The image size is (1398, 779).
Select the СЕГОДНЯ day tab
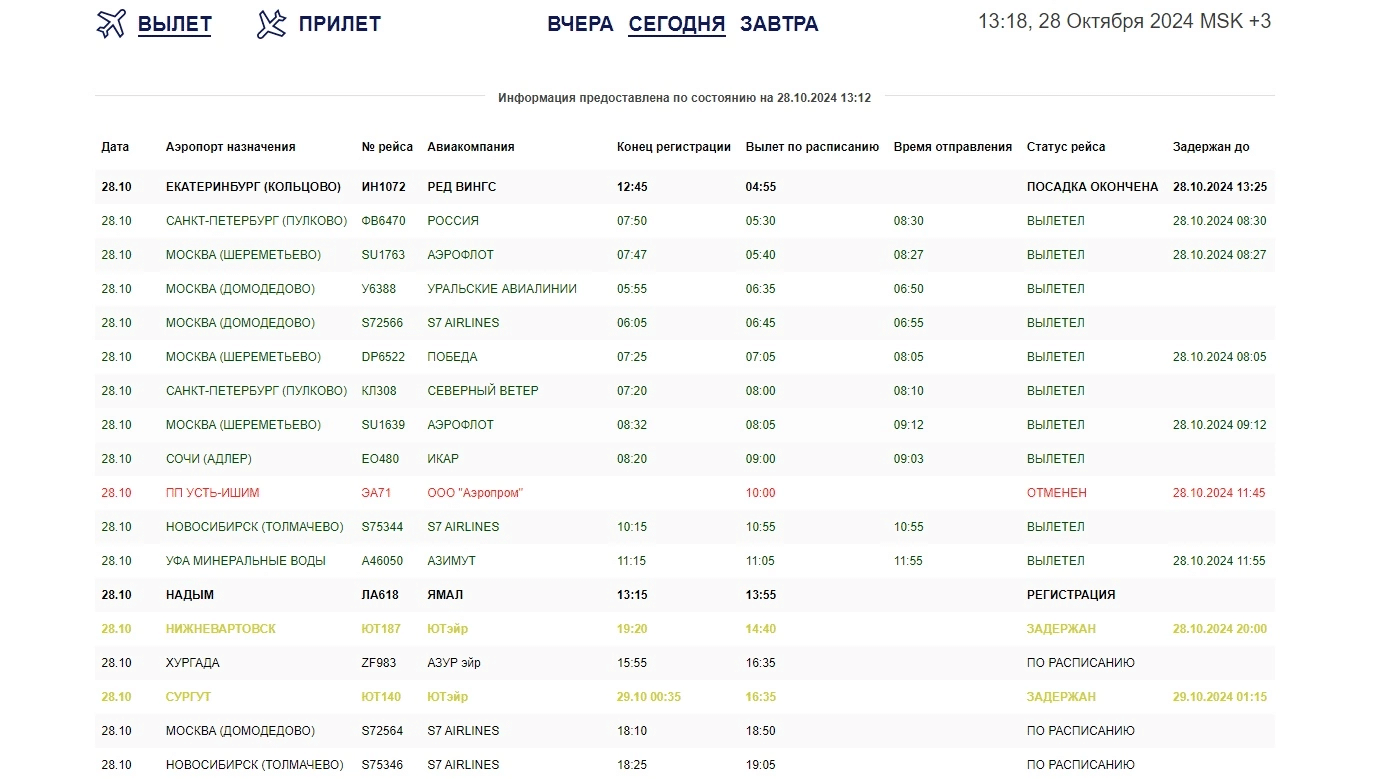click(677, 24)
